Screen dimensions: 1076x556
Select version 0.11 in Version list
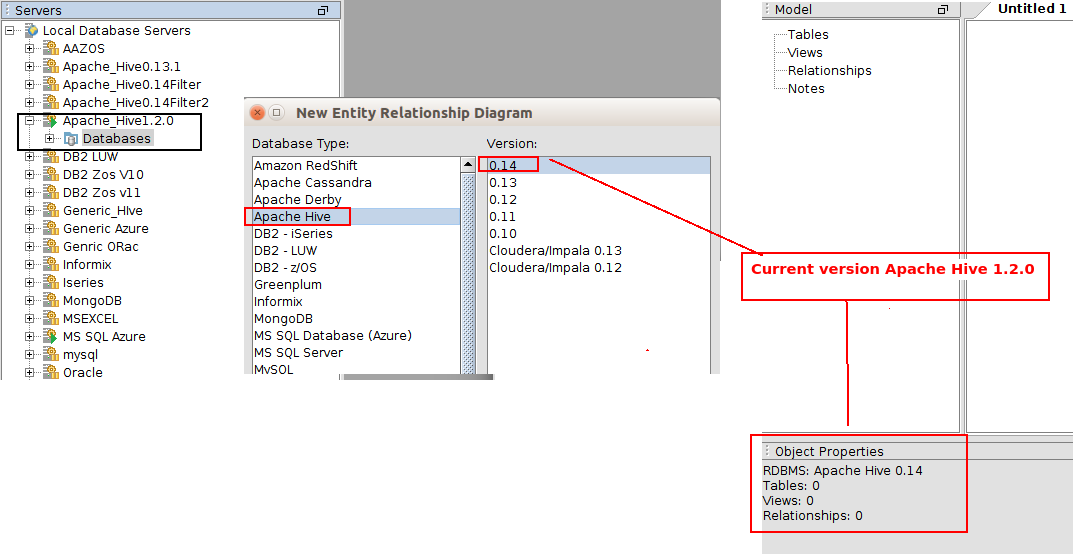tap(598, 216)
